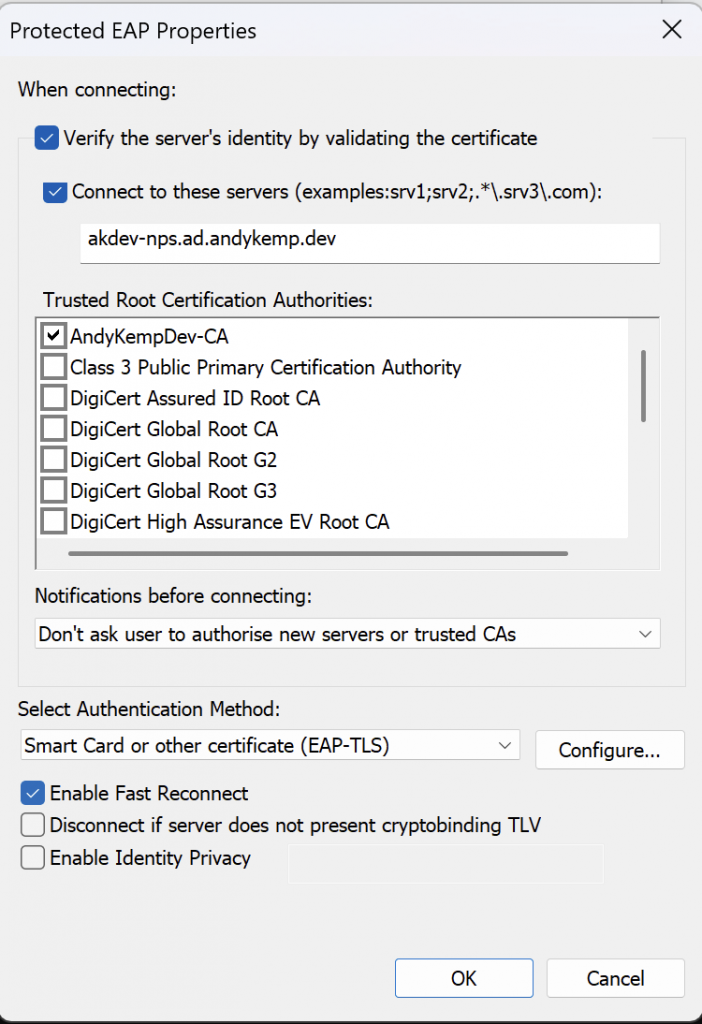Tick DigiCert Global Root G3 checkbox
The width and height of the screenshot is (702, 1024).
(54, 490)
